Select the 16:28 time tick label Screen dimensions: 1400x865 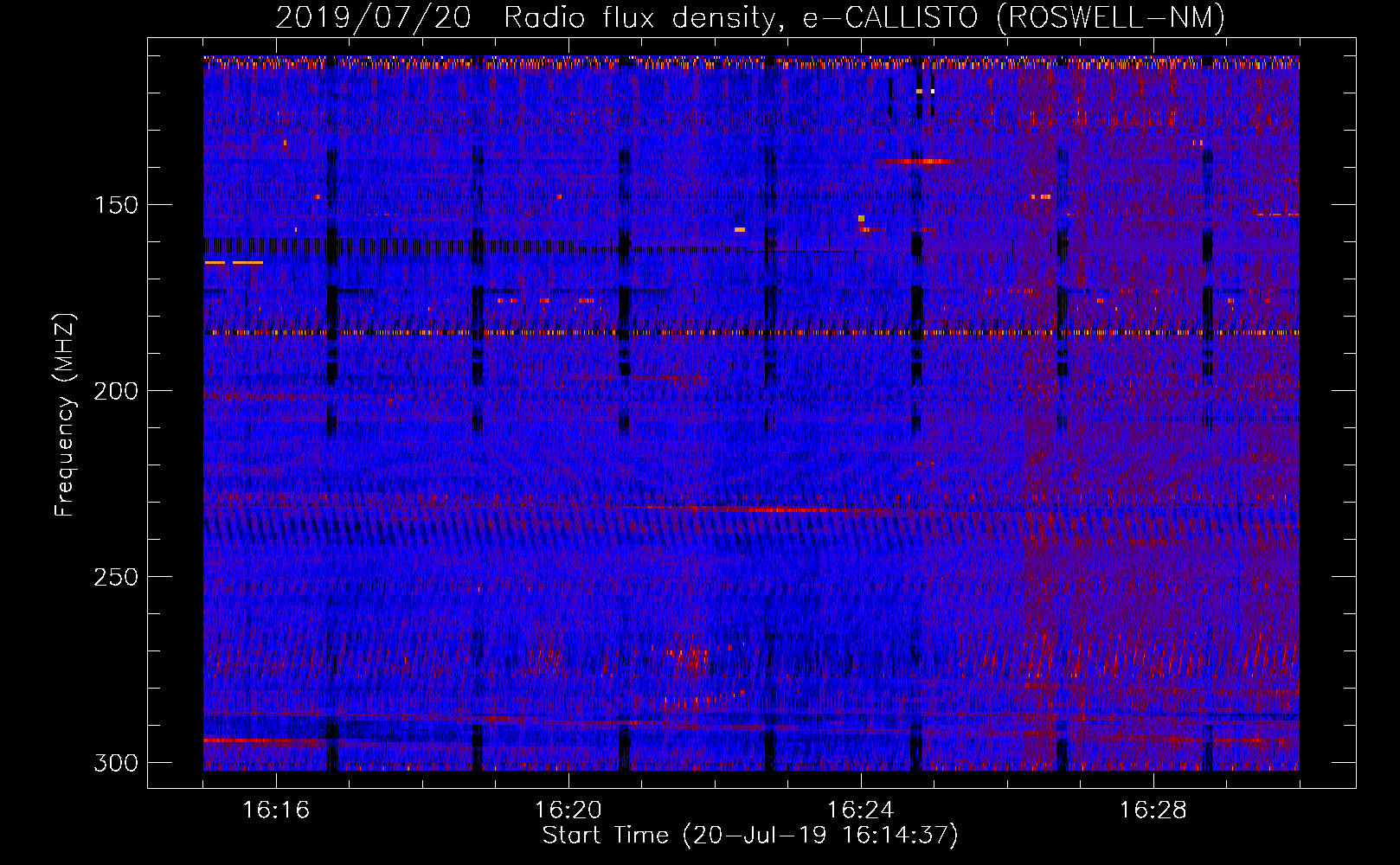coord(1153,811)
